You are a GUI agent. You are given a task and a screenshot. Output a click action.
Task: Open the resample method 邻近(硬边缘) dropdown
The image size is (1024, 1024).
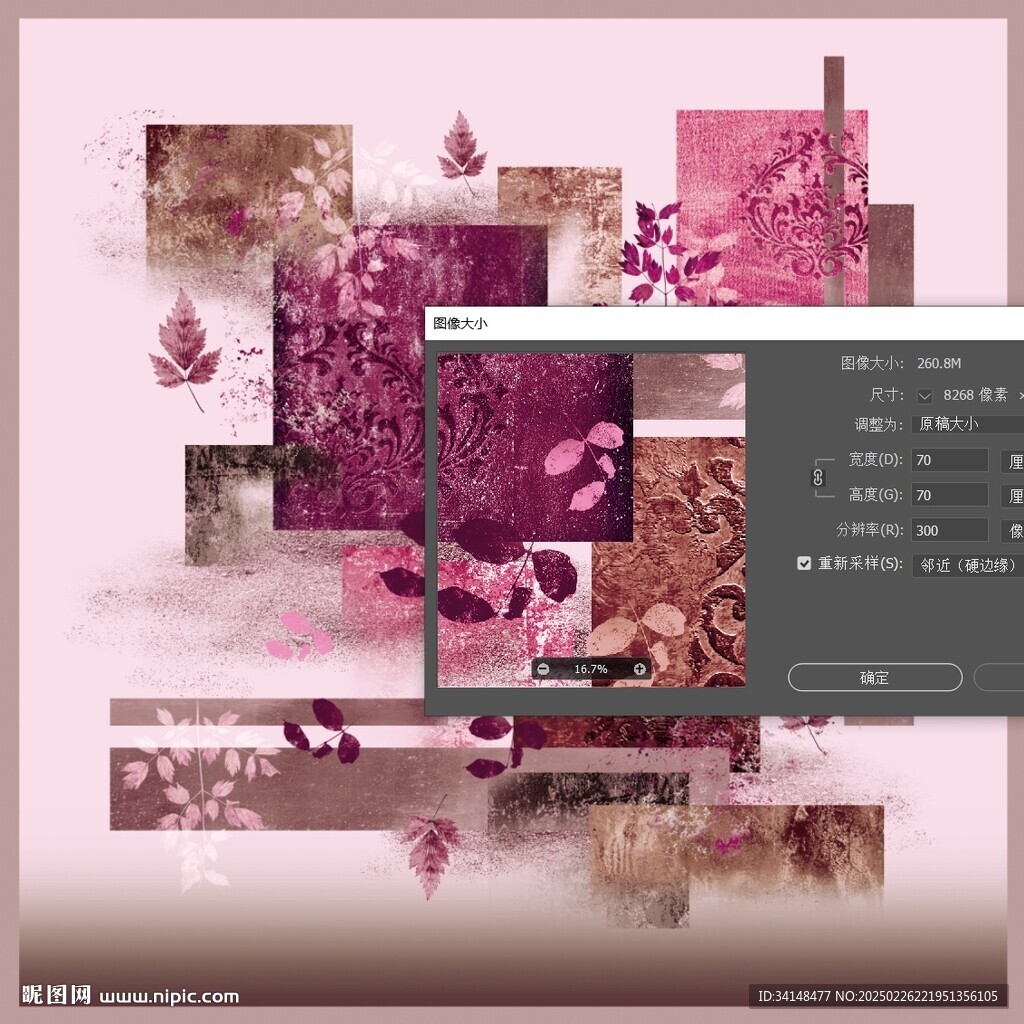[967, 565]
